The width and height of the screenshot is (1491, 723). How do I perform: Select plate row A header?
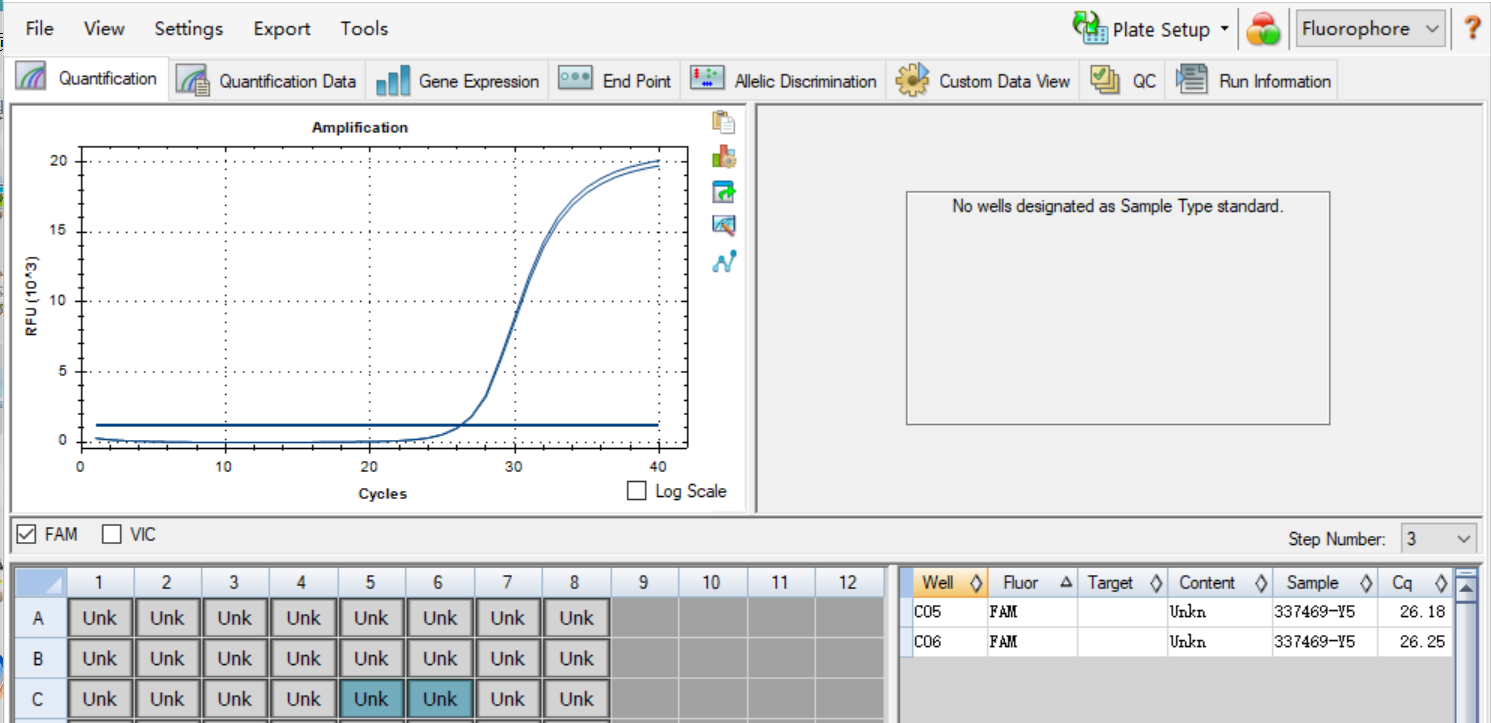(40, 618)
